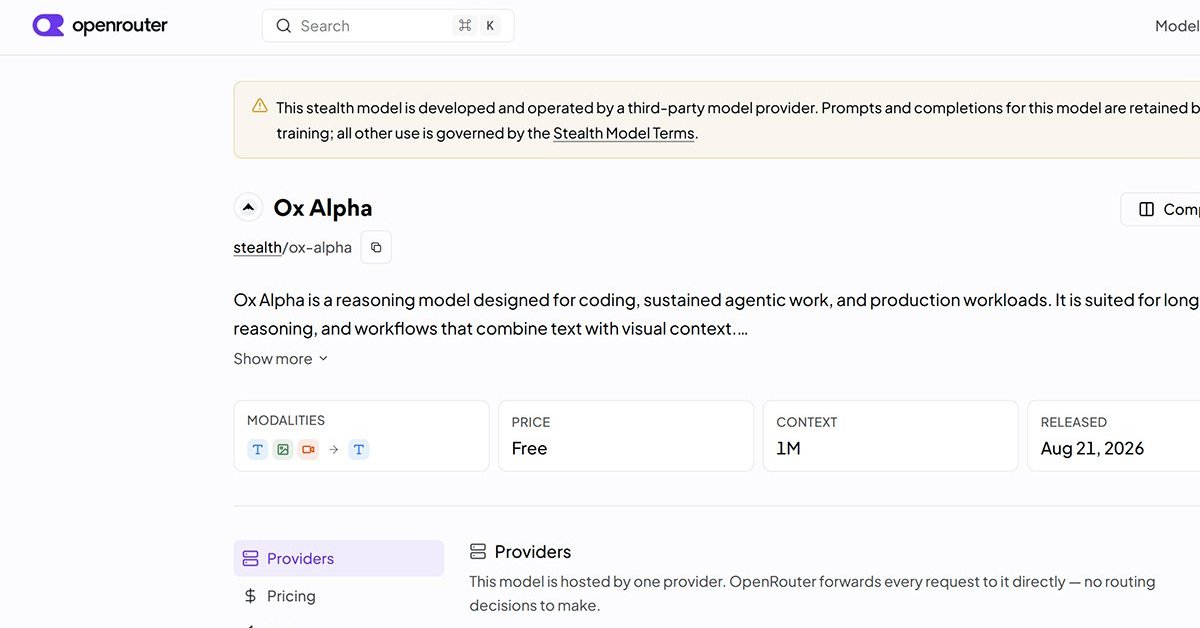Open the Models navigation menu item
Image resolution: width=1200 pixels, height=628 pixels.
click(x=1177, y=26)
